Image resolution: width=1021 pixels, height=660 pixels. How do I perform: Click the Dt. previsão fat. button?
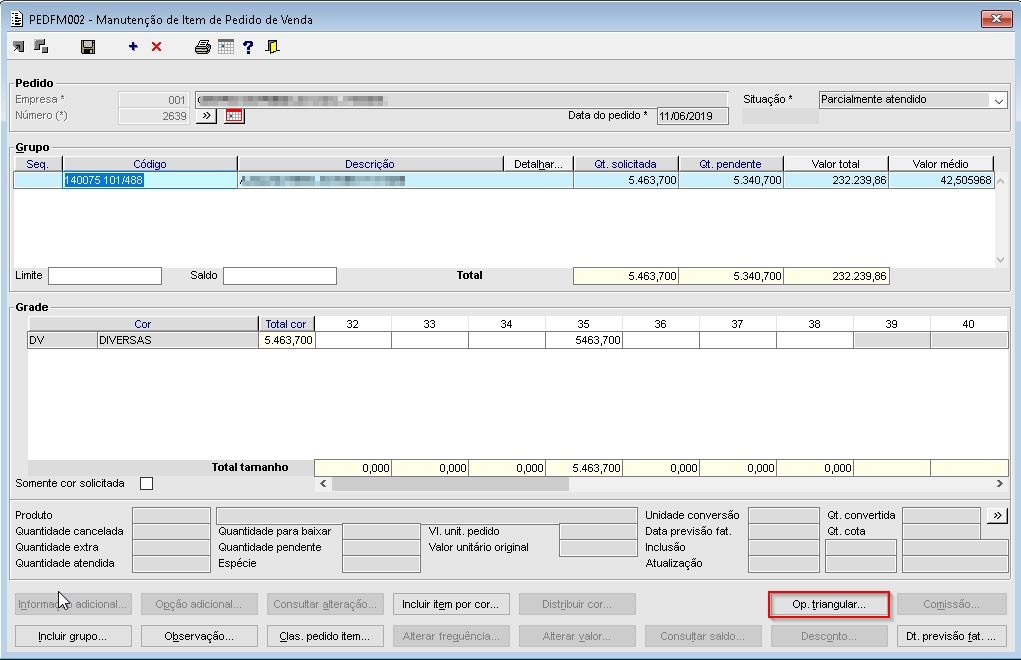tap(951, 637)
